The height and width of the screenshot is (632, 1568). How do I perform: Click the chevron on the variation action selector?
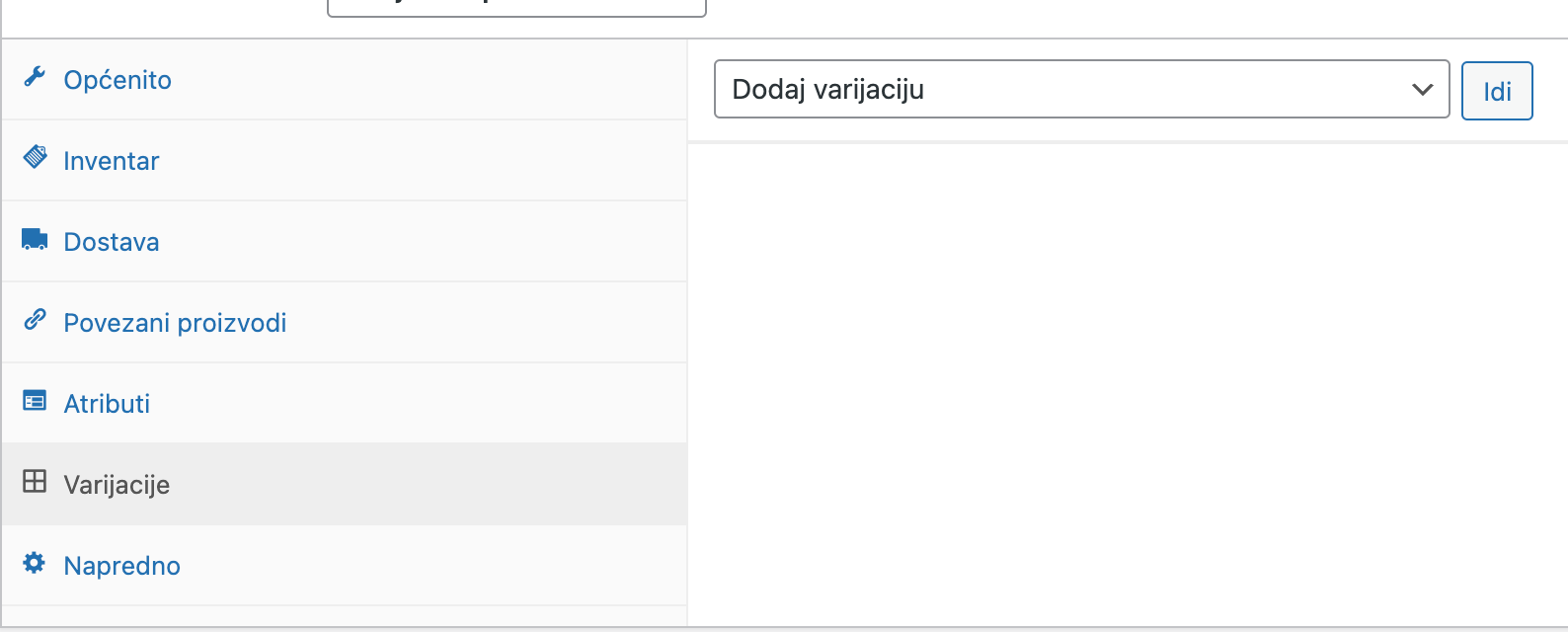(x=1422, y=90)
